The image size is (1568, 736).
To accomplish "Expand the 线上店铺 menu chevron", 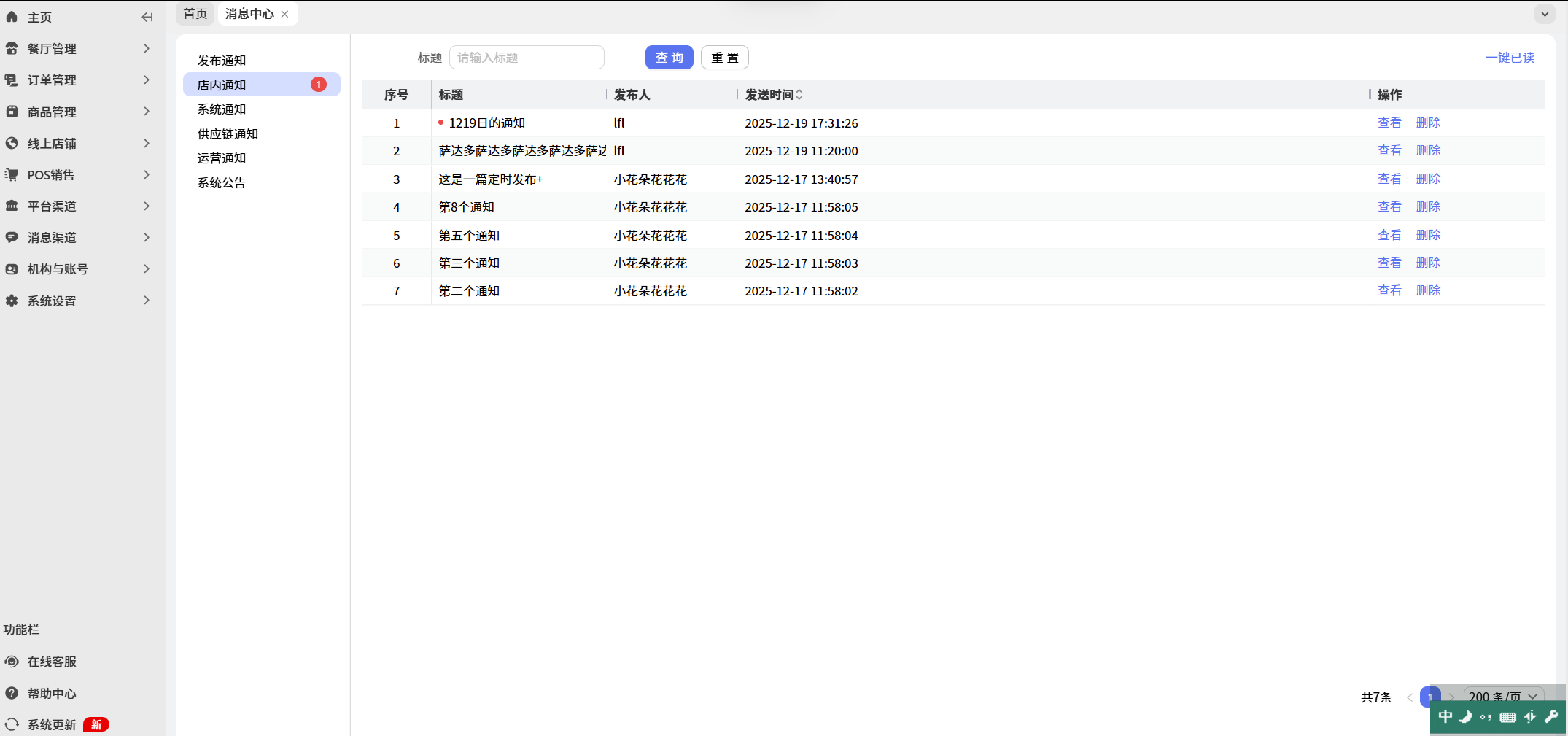I will (x=147, y=143).
